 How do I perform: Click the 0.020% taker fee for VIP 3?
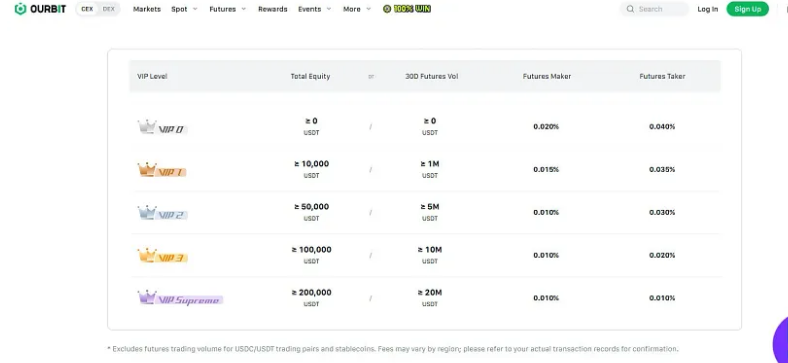click(x=662, y=255)
